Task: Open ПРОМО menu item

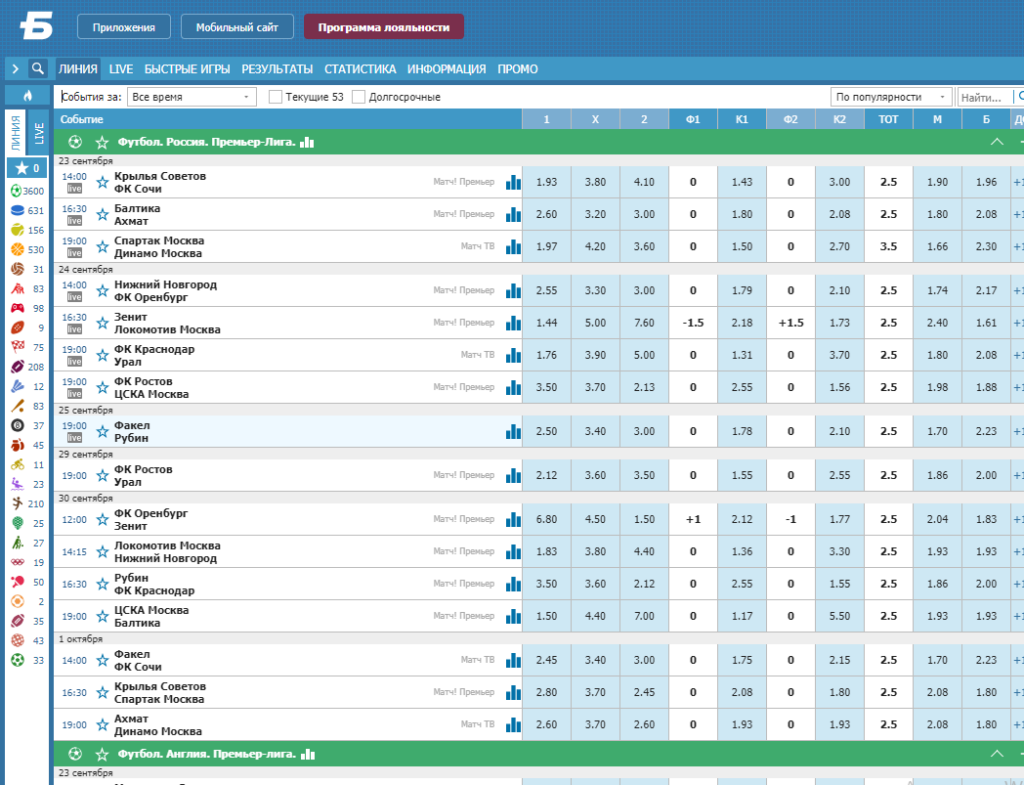Action: [x=518, y=69]
